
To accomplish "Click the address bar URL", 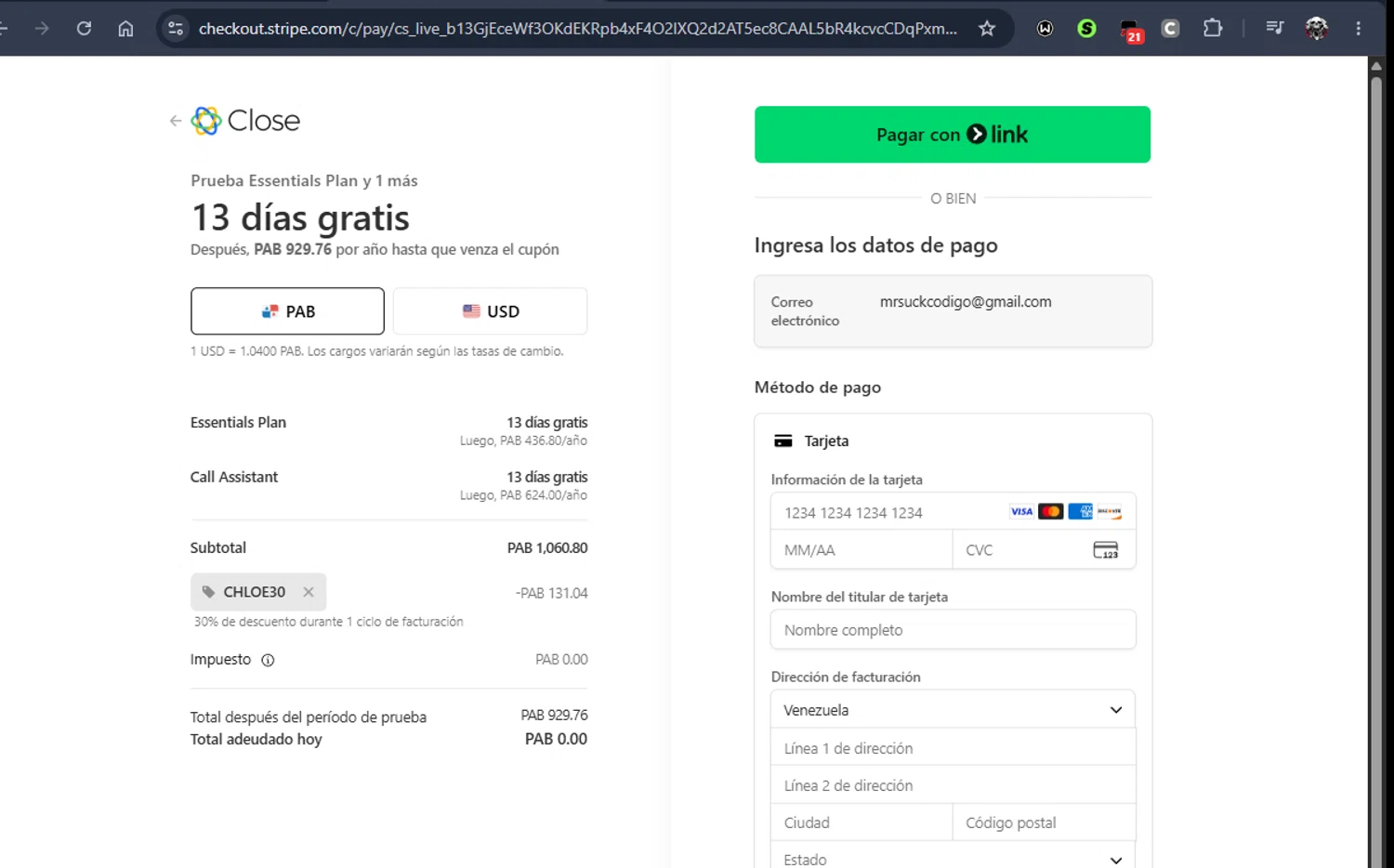I will (577, 29).
